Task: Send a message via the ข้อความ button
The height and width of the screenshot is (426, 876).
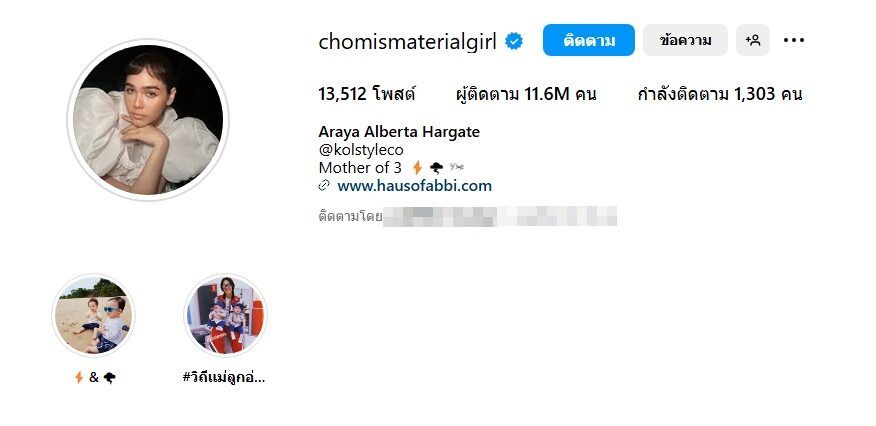Action: [685, 40]
